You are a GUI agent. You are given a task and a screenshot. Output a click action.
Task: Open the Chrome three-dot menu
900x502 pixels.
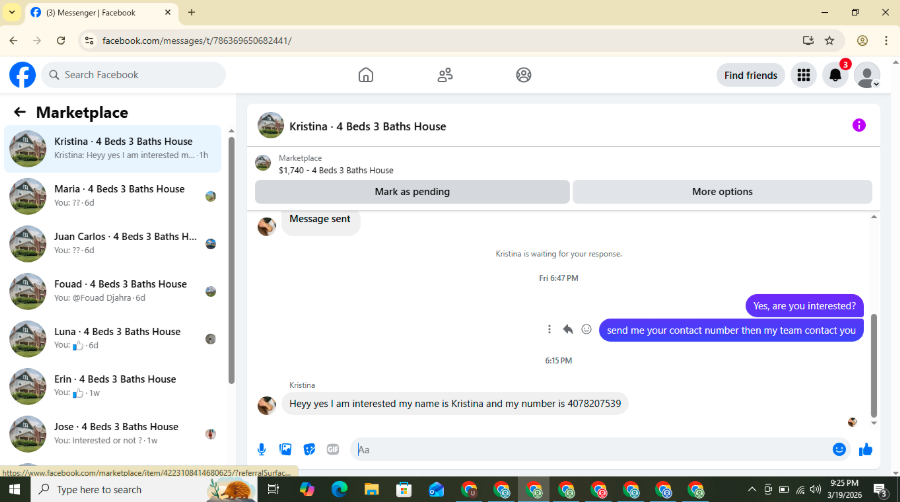(886, 41)
